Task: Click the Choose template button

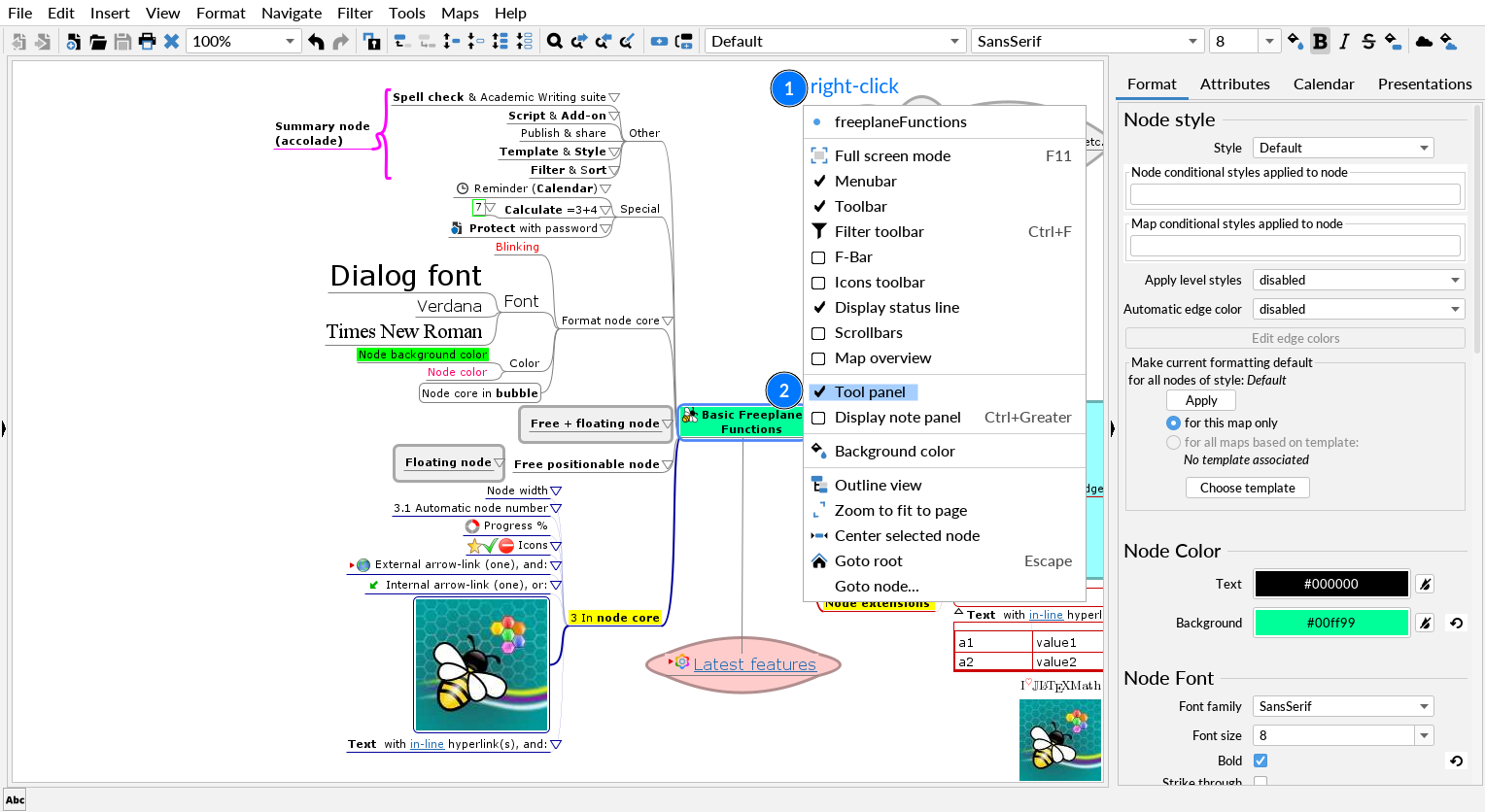Action: coord(1247,488)
